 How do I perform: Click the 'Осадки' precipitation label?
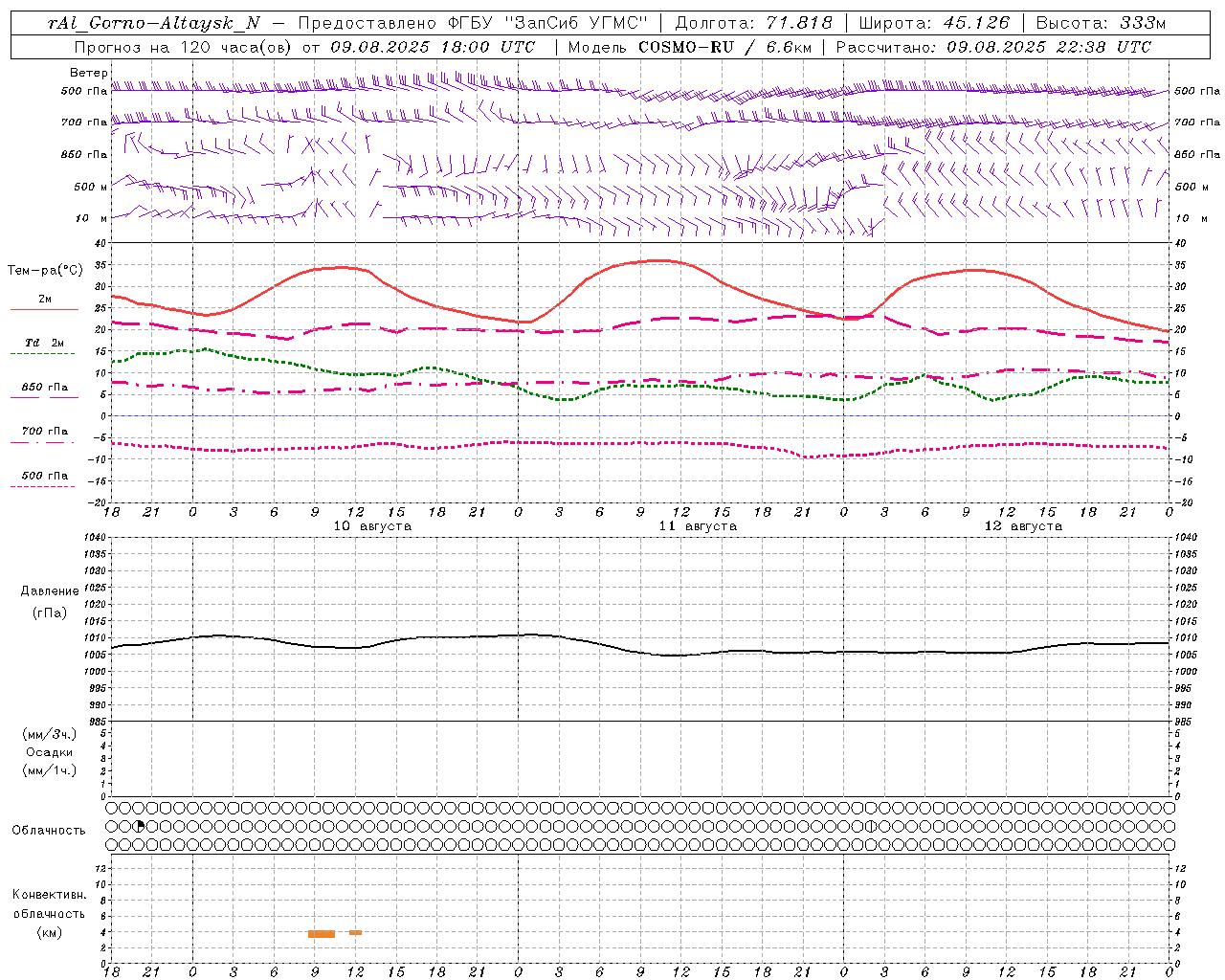point(50,752)
